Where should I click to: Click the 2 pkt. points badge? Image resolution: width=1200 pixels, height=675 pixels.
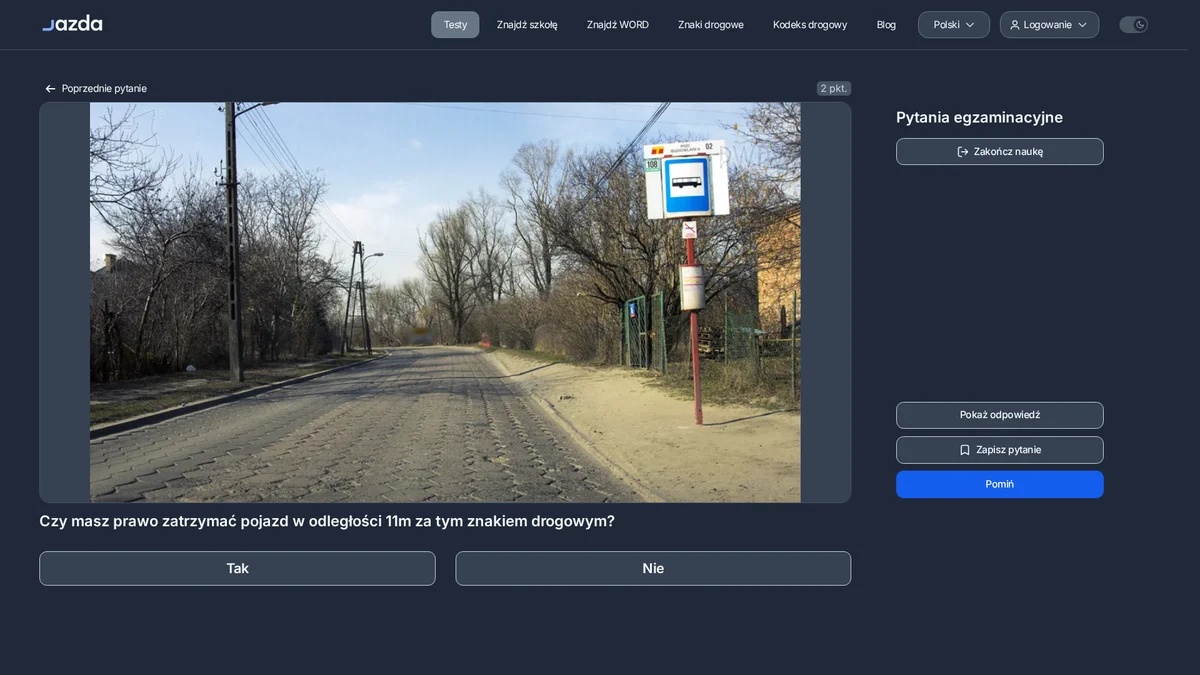[833, 88]
